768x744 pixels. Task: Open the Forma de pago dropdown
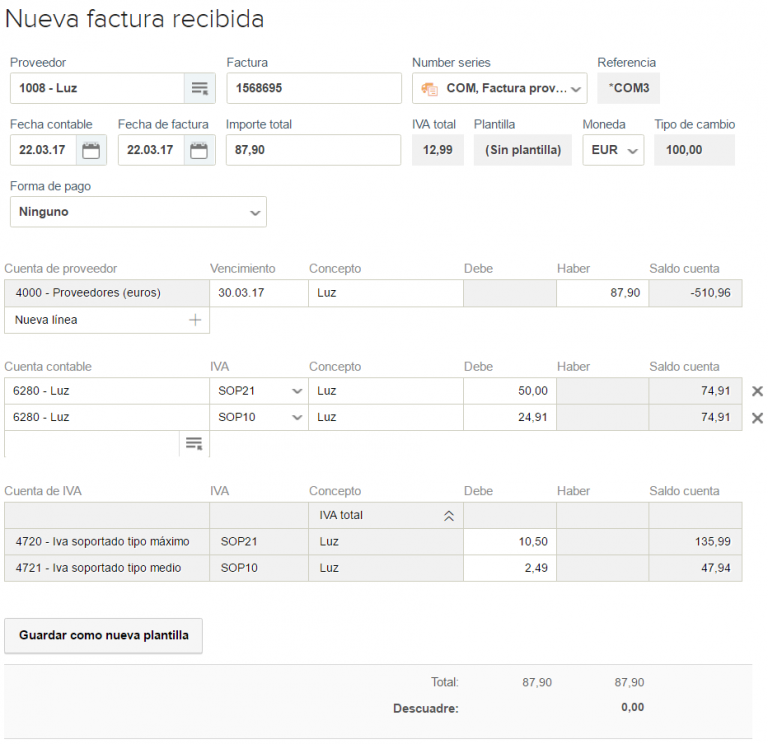[255, 213]
